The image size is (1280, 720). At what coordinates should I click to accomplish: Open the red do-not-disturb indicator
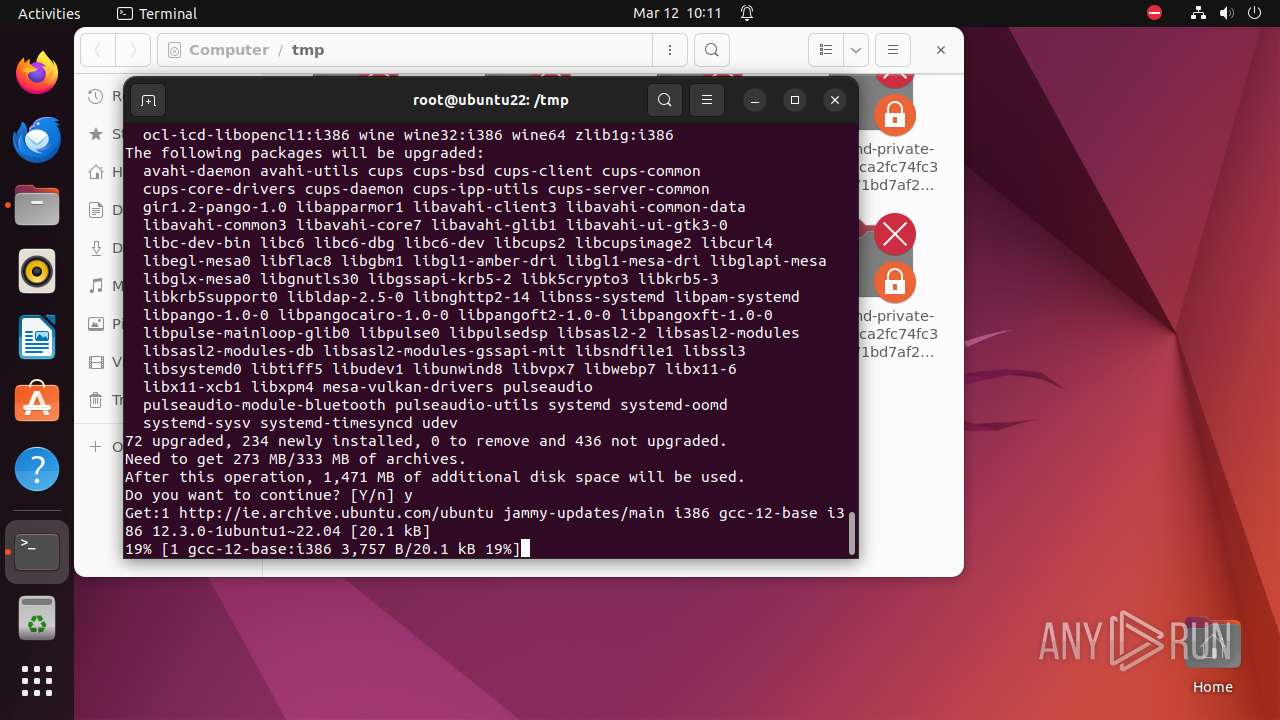point(1155,13)
